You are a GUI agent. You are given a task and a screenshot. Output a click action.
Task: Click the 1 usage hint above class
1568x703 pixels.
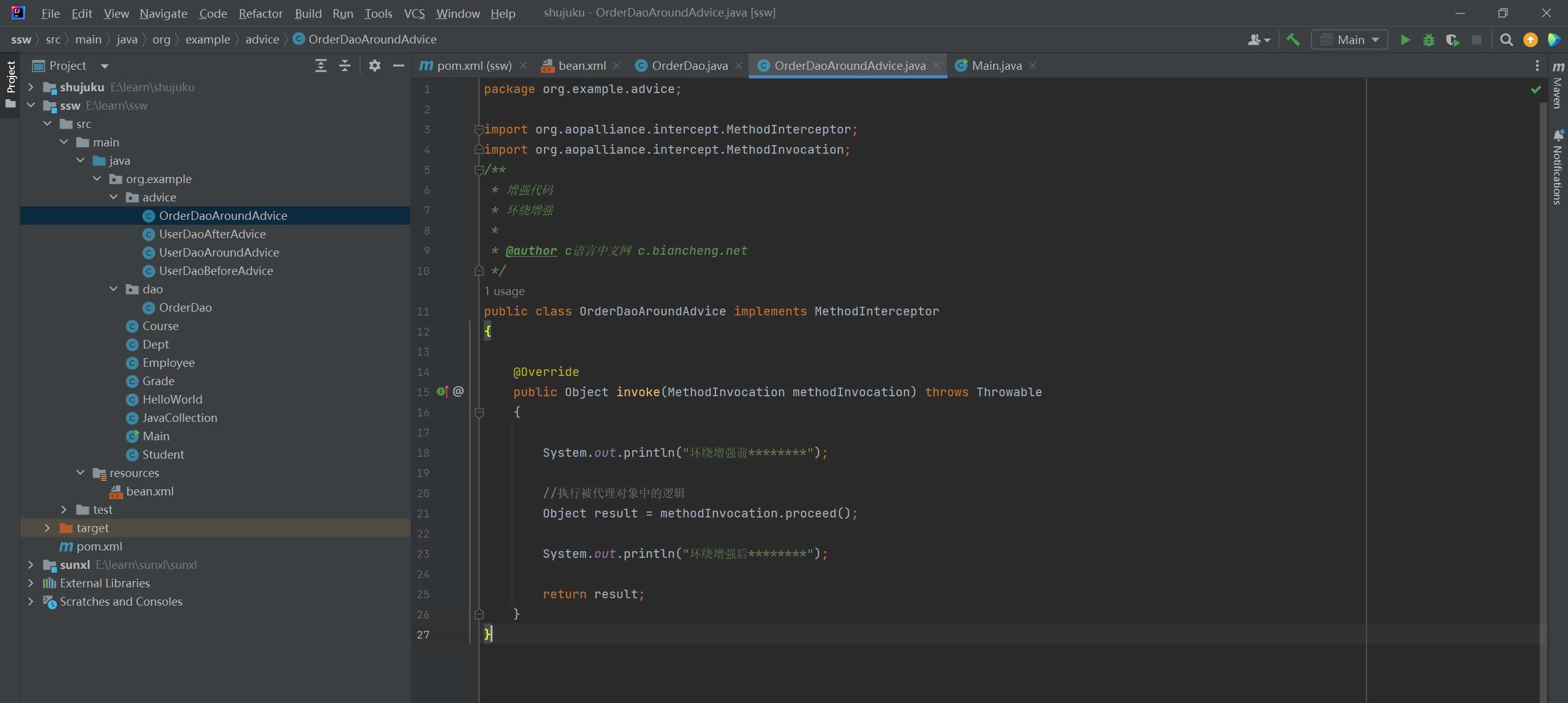coord(504,291)
